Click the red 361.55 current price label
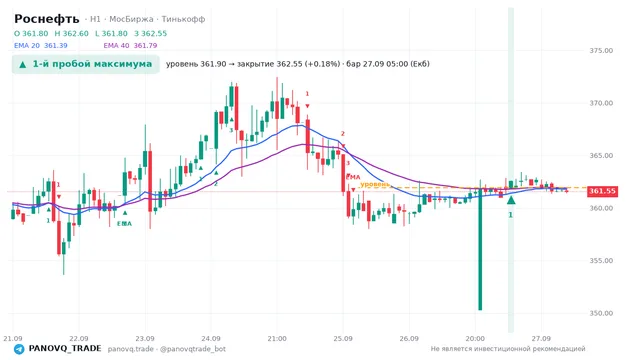 pyautogui.click(x=602, y=191)
